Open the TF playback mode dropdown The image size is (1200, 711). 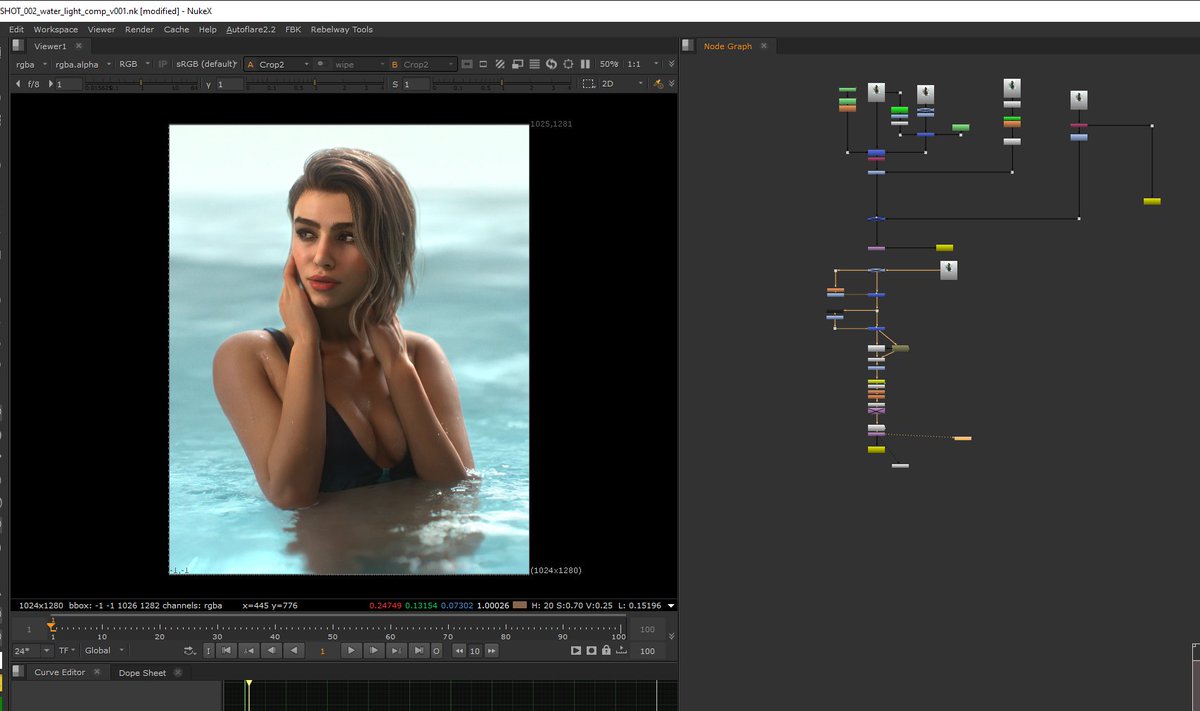pos(65,650)
